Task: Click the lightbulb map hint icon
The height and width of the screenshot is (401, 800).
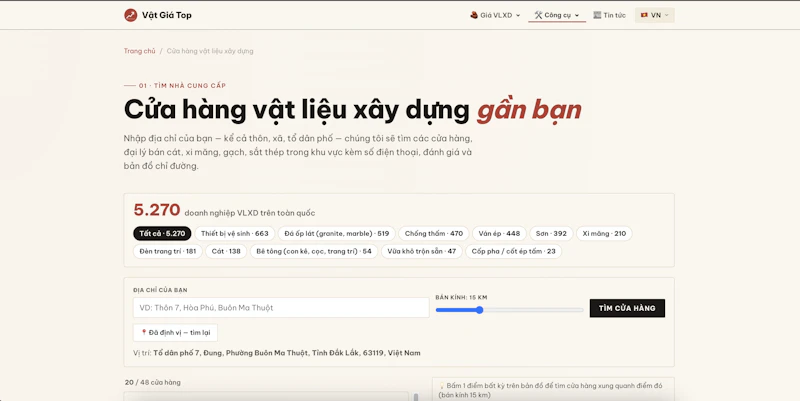Action: pyautogui.click(x=442, y=386)
